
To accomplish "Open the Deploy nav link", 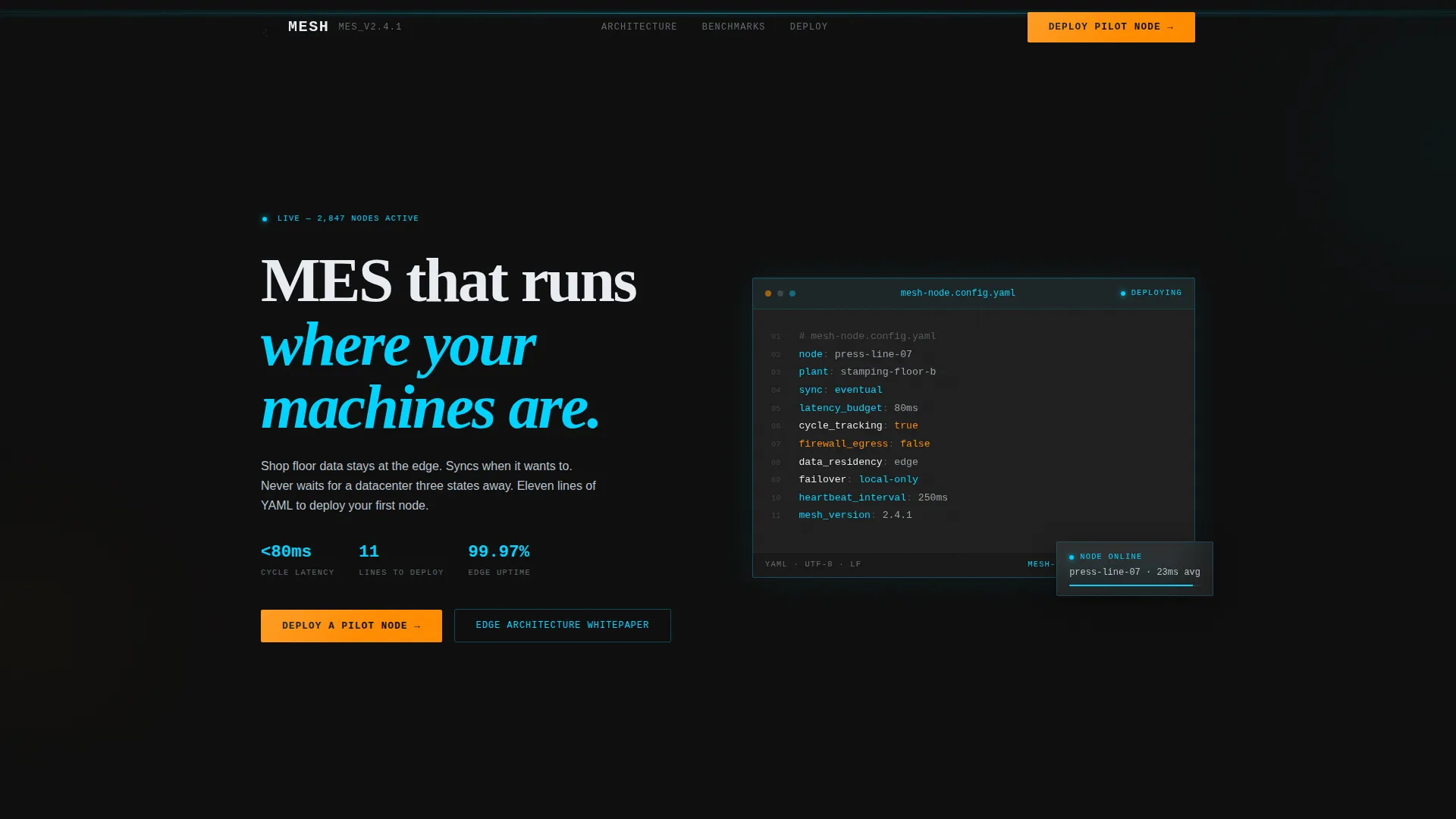I will [x=808, y=27].
